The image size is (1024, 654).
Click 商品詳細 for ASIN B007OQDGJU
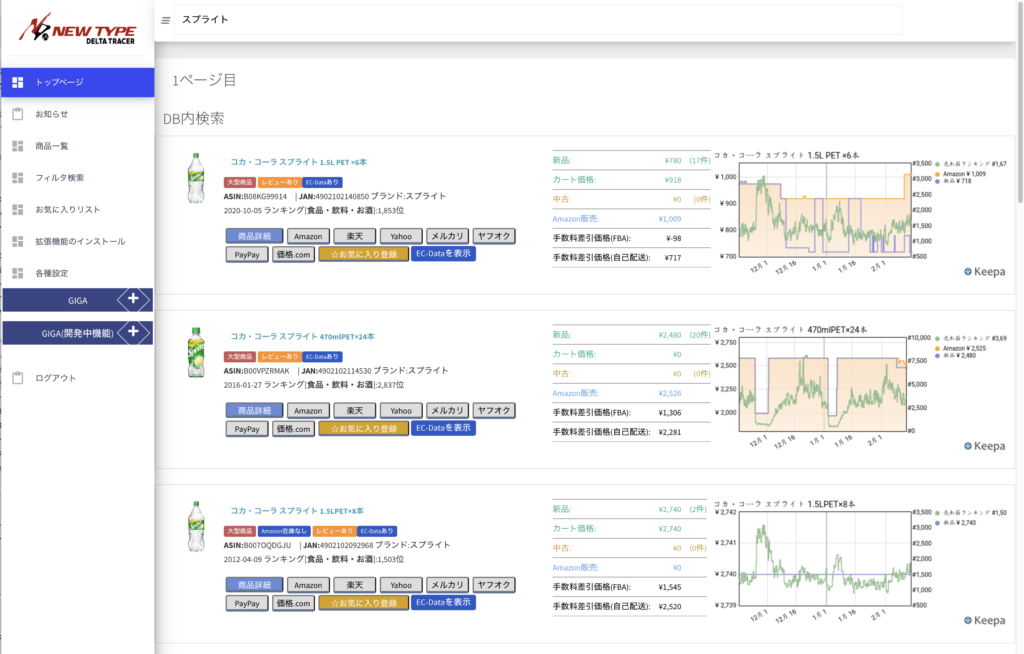point(255,585)
